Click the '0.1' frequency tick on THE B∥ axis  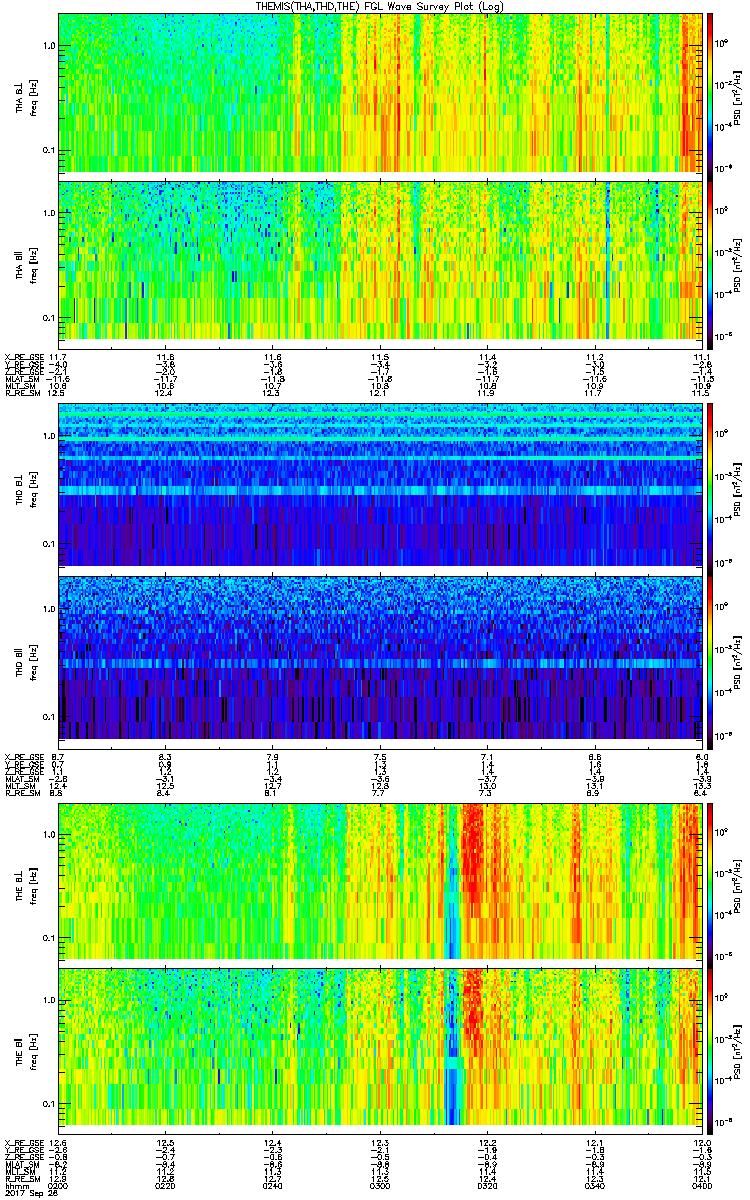tap(49, 1104)
